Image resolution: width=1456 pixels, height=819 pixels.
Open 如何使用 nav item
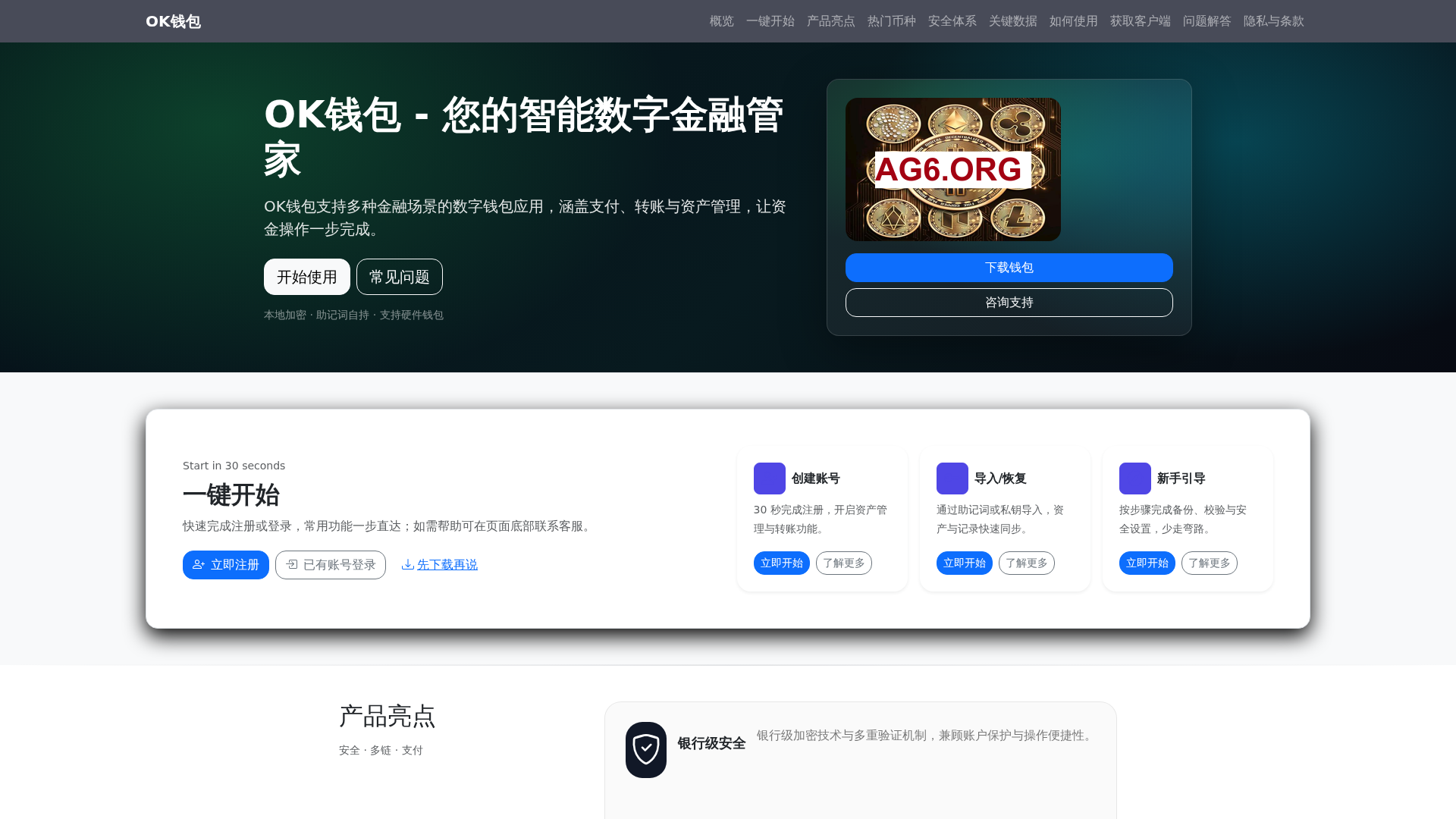pyautogui.click(x=1073, y=21)
